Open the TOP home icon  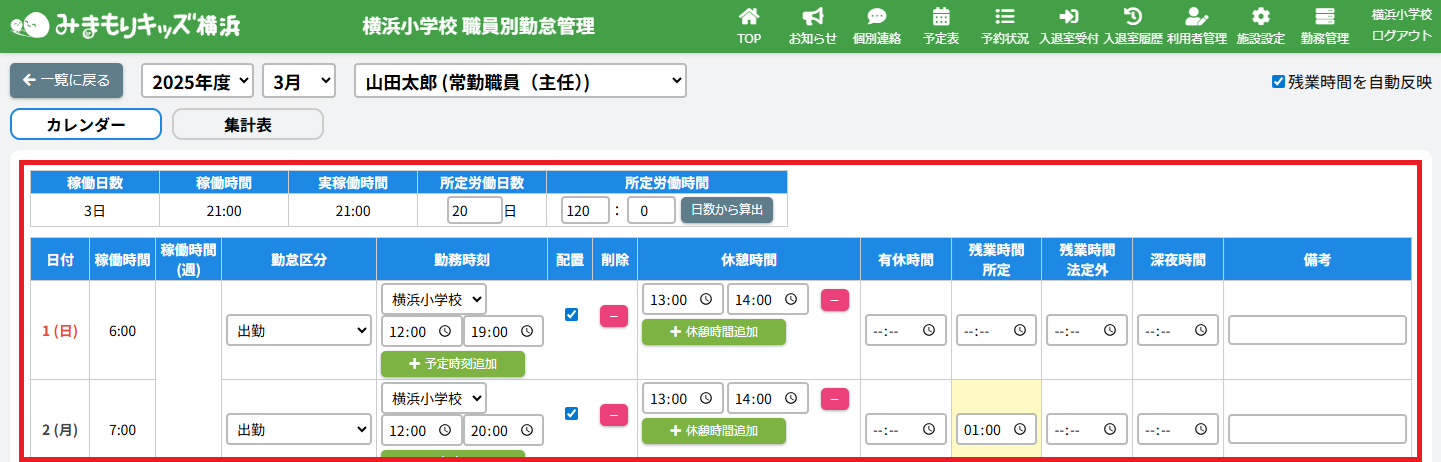tap(748, 17)
